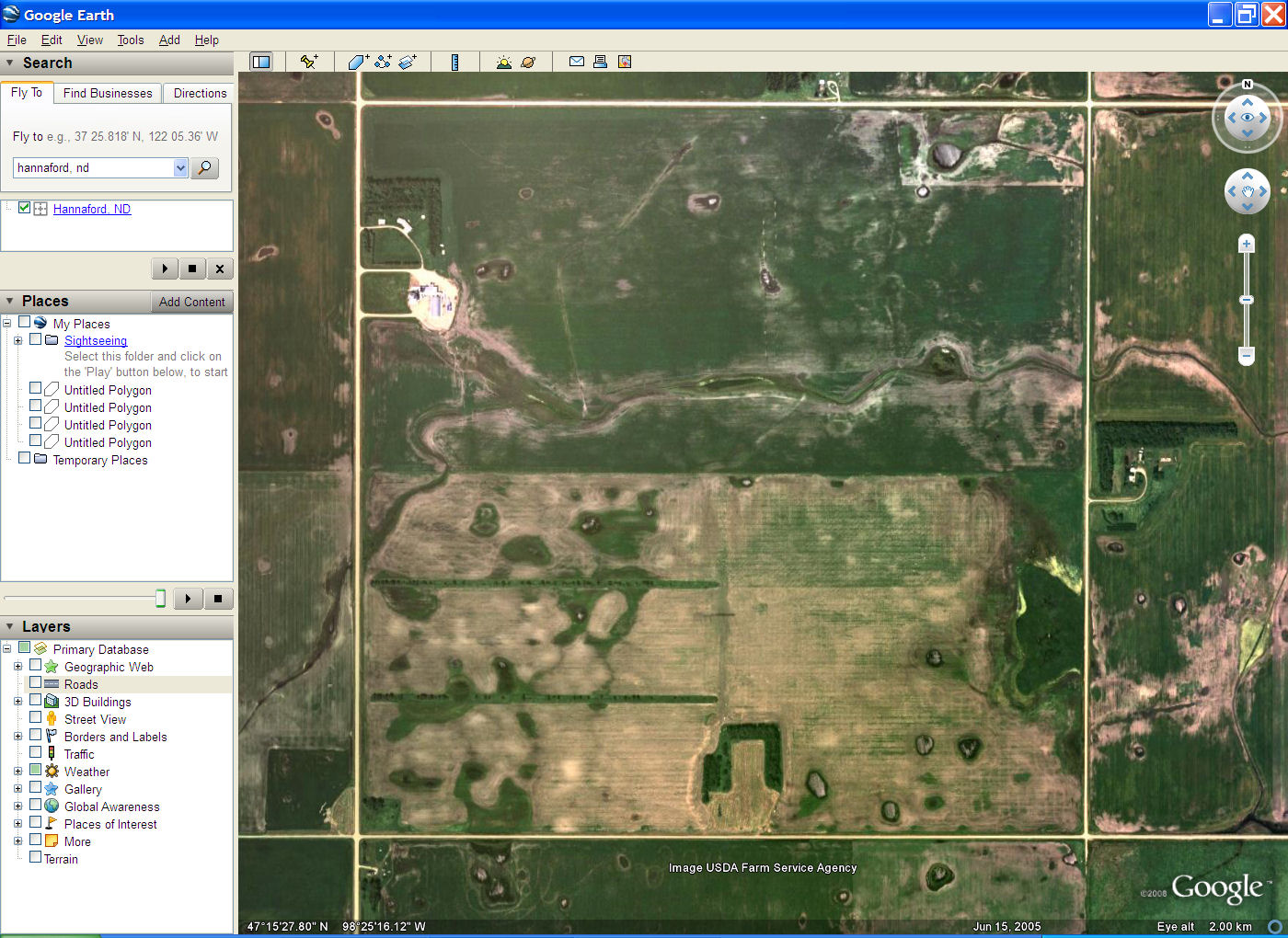Select the Places of Interest layer row
Image resolution: width=1288 pixels, height=938 pixels.
click(110, 824)
